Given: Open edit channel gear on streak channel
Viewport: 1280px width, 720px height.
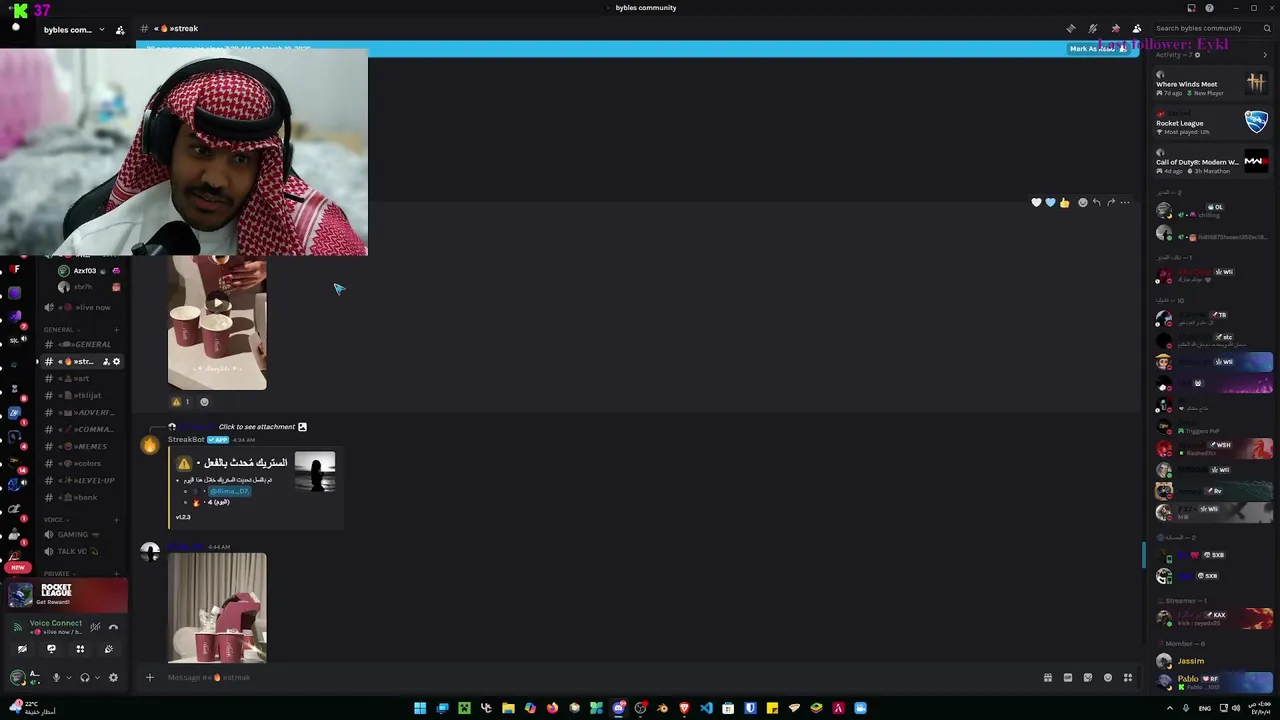Looking at the screenshot, I should [x=117, y=361].
